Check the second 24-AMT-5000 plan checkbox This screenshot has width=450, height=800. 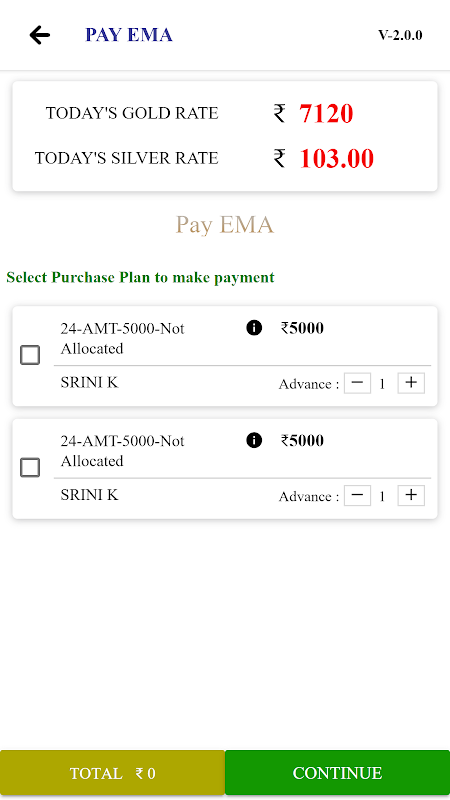pyautogui.click(x=30, y=467)
